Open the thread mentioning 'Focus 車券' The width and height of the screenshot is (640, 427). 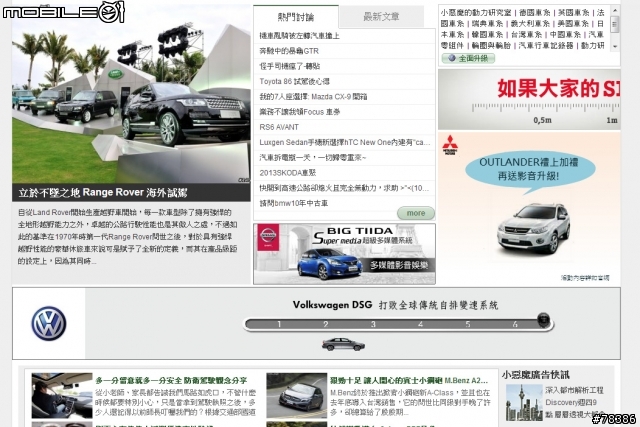(x=300, y=112)
